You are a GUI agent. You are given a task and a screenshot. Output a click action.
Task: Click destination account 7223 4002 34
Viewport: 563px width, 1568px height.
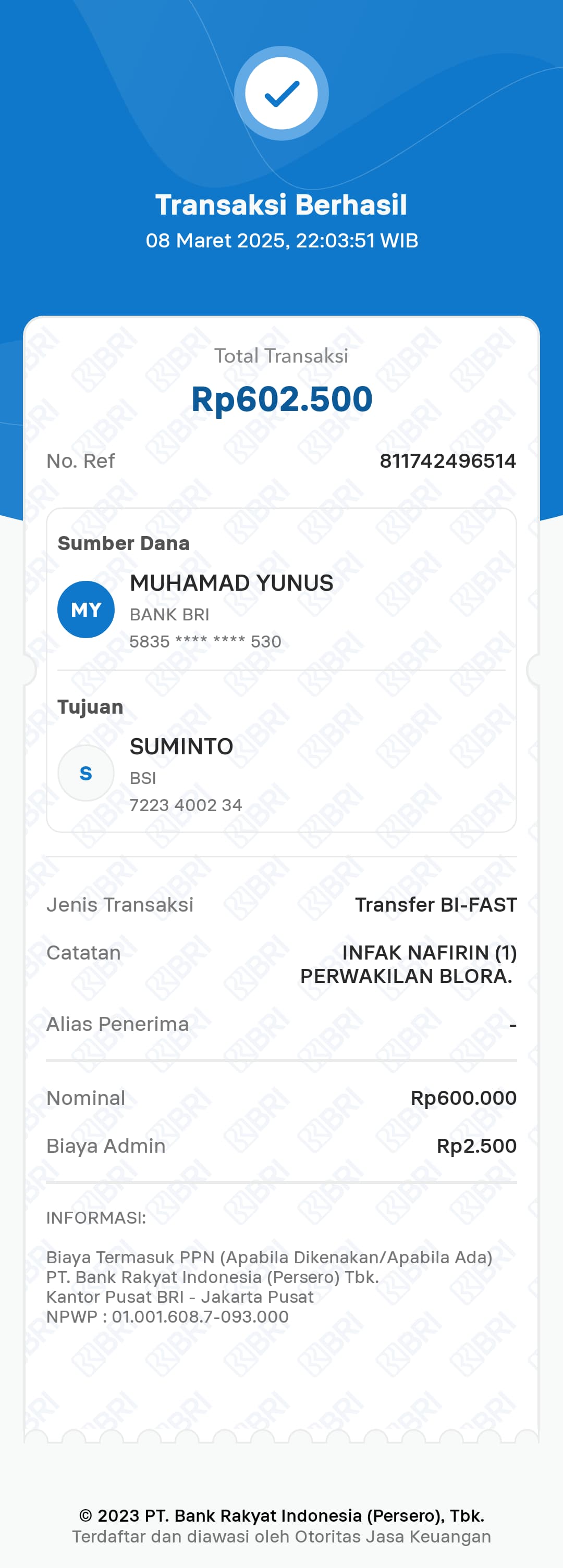click(186, 805)
